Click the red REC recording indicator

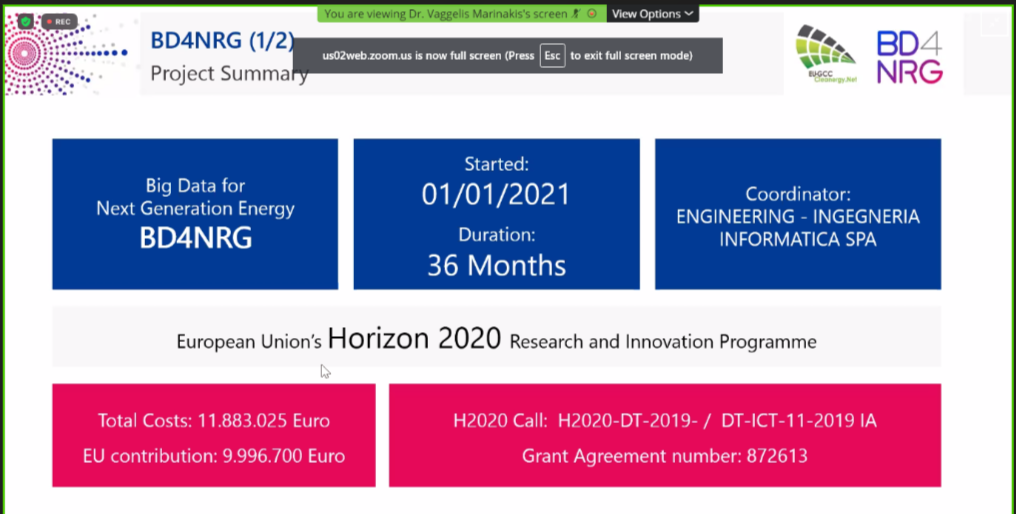pos(59,22)
